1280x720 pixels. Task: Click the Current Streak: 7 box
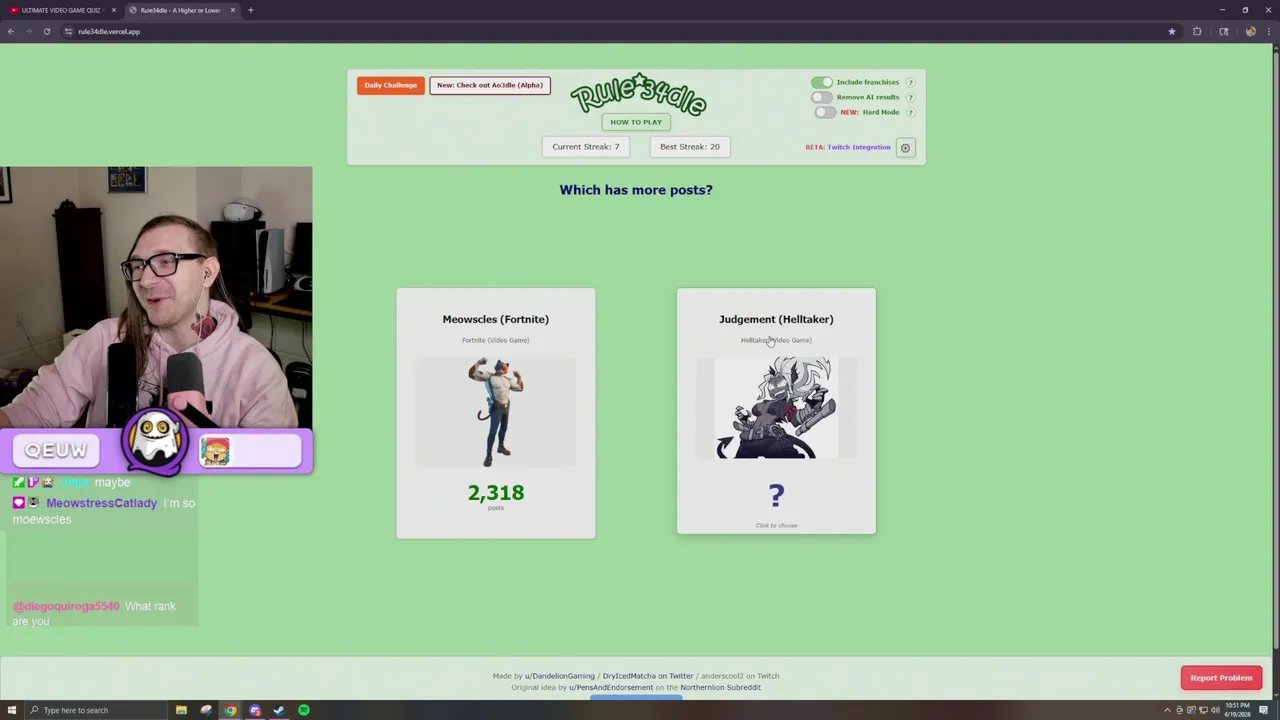586,147
